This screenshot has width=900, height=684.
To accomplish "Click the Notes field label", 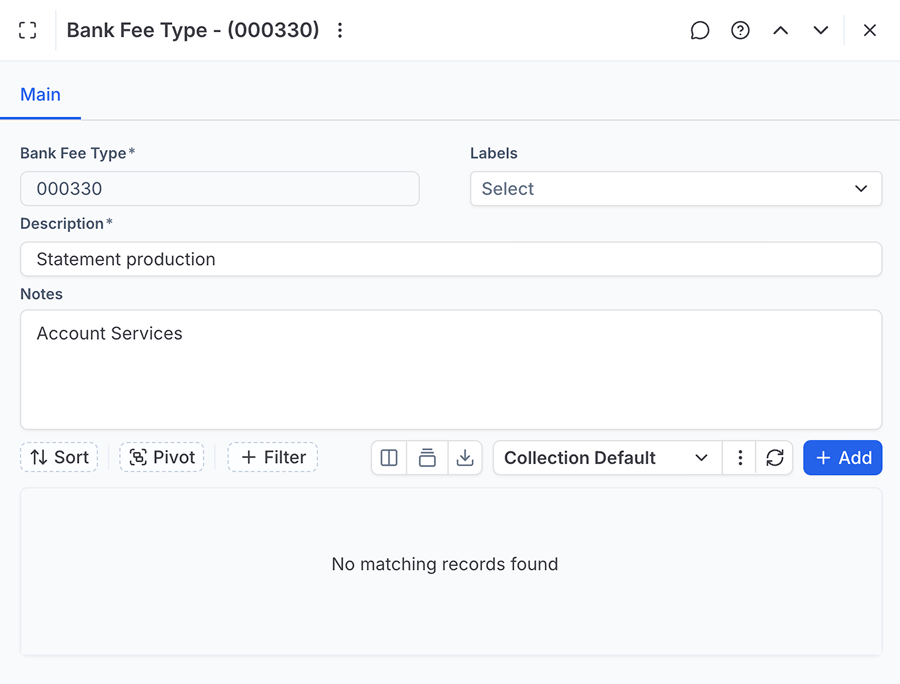I will tap(41, 294).
